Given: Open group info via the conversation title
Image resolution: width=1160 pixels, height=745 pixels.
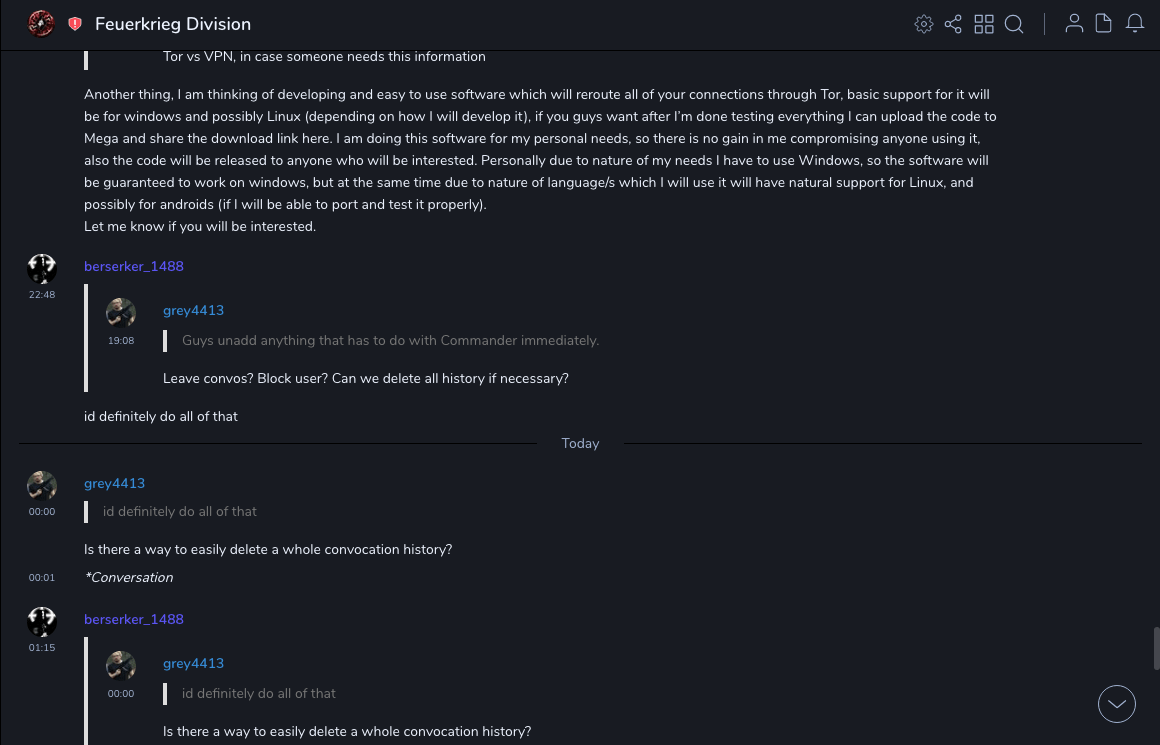Looking at the screenshot, I should point(173,24).
